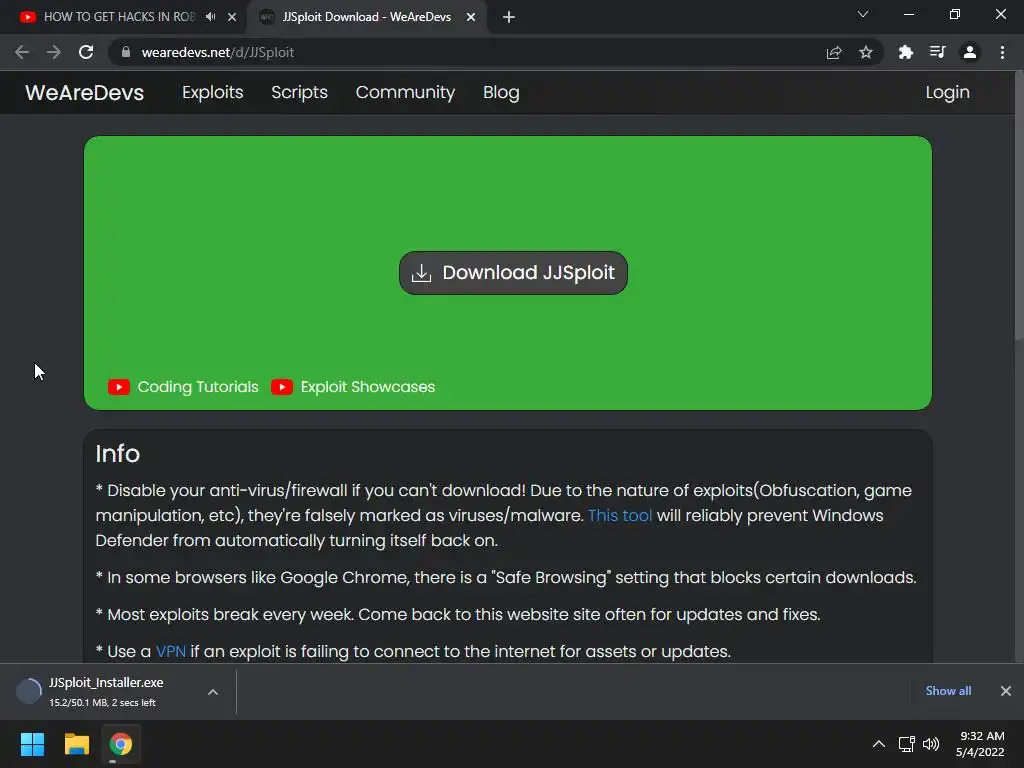Go to the WeAreDevs home logo

coord(84,93)
